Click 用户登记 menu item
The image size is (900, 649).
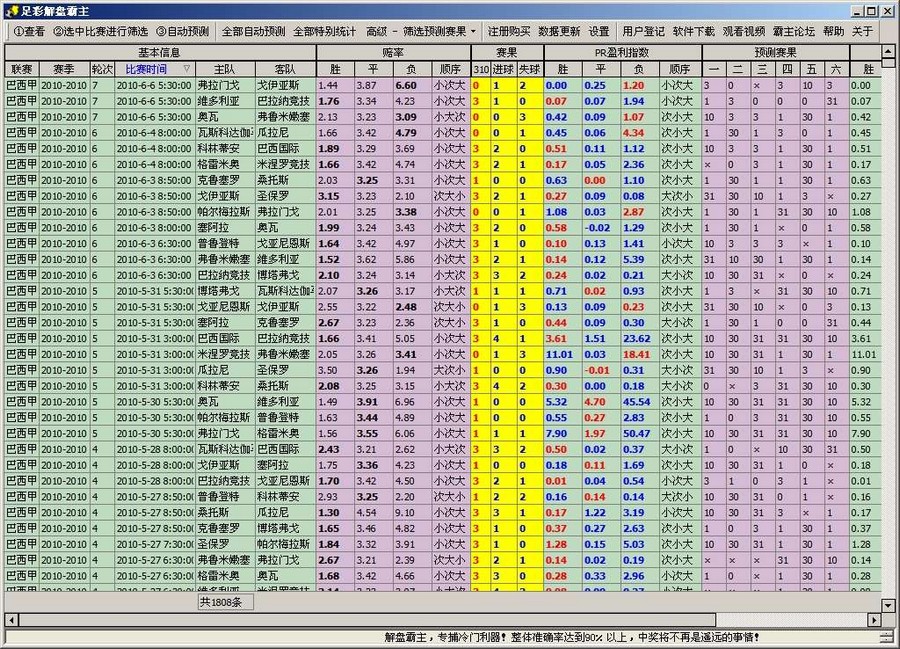tap(643, 32)
